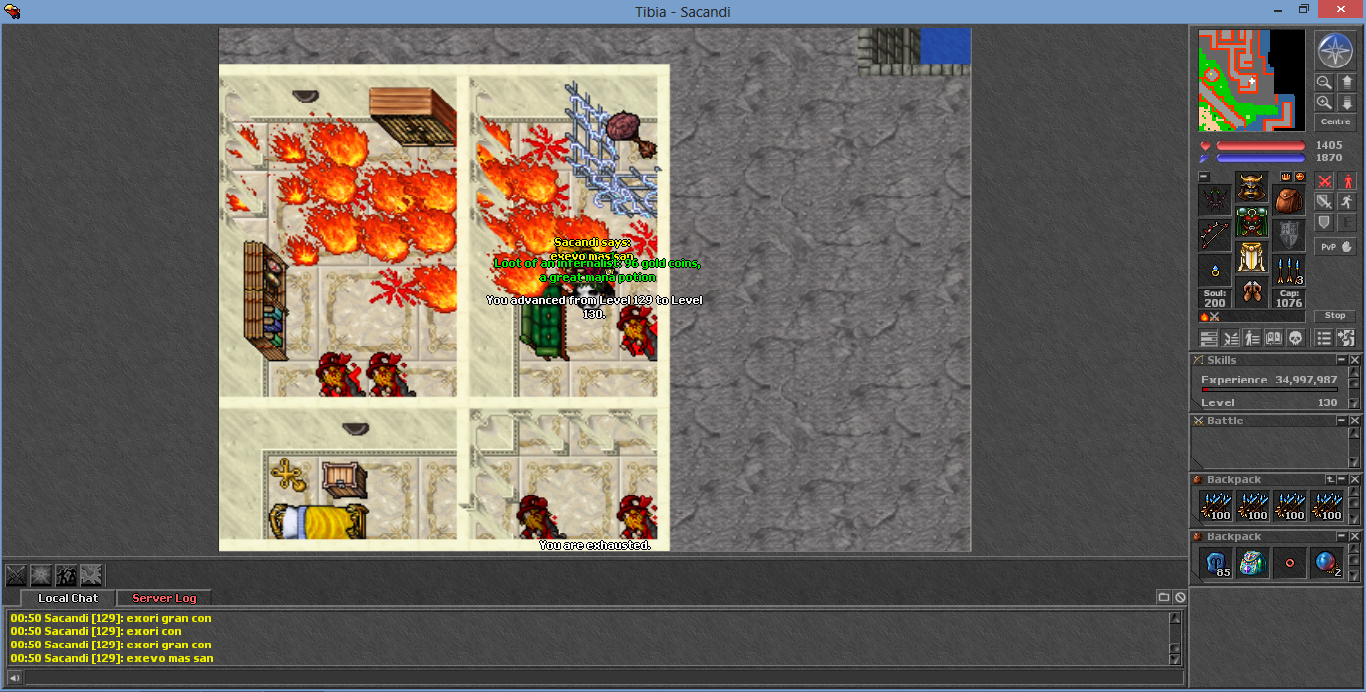Minimize the arrows Backpack panel

pyautogui.click(x=1342, y=480)
